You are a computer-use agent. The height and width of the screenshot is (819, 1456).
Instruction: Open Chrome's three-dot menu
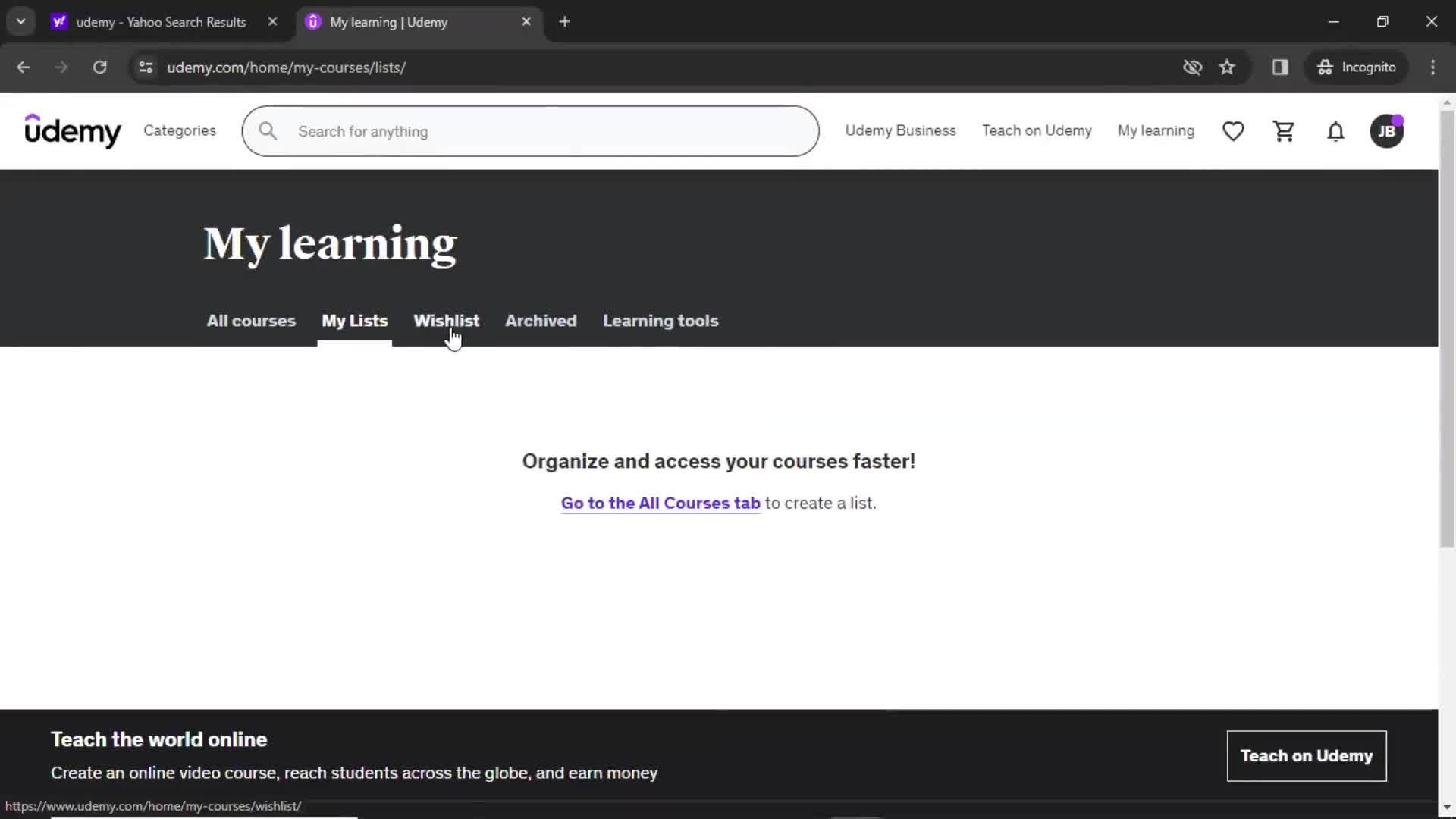pos(1432,67)
